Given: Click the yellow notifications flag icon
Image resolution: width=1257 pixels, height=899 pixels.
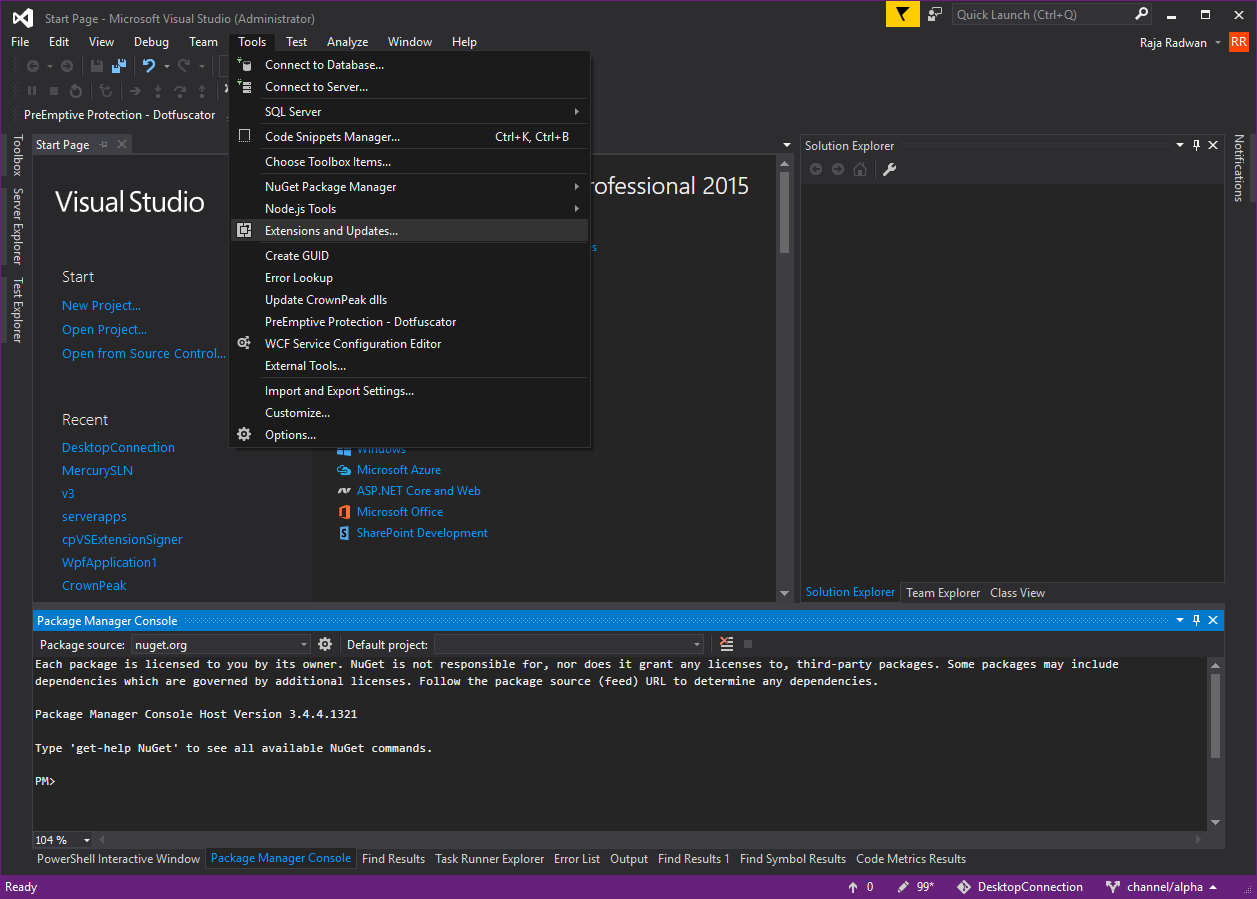Looking at the screenshot, I should point(903,14).
